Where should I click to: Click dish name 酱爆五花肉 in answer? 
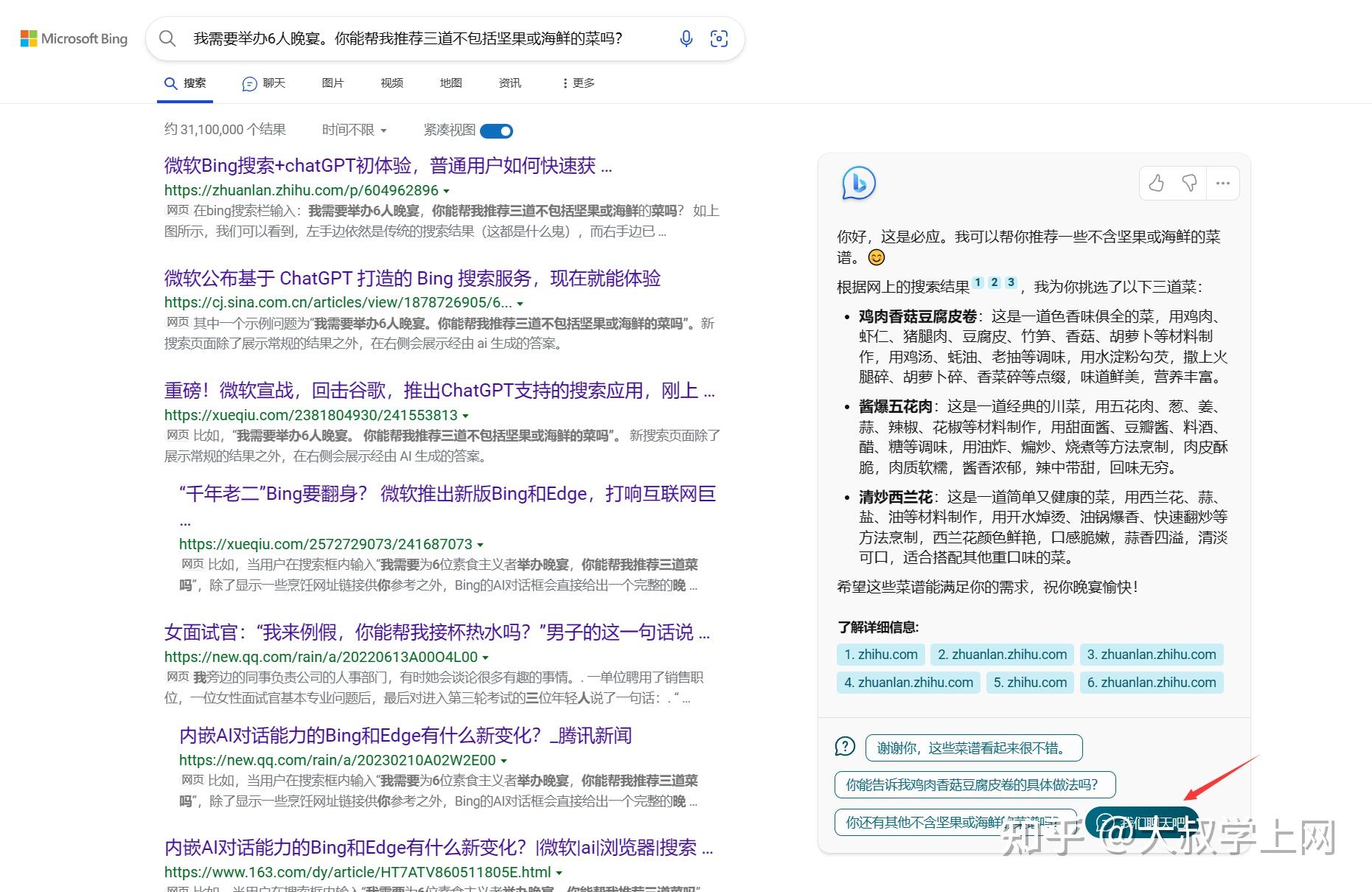tap(896, 406)
